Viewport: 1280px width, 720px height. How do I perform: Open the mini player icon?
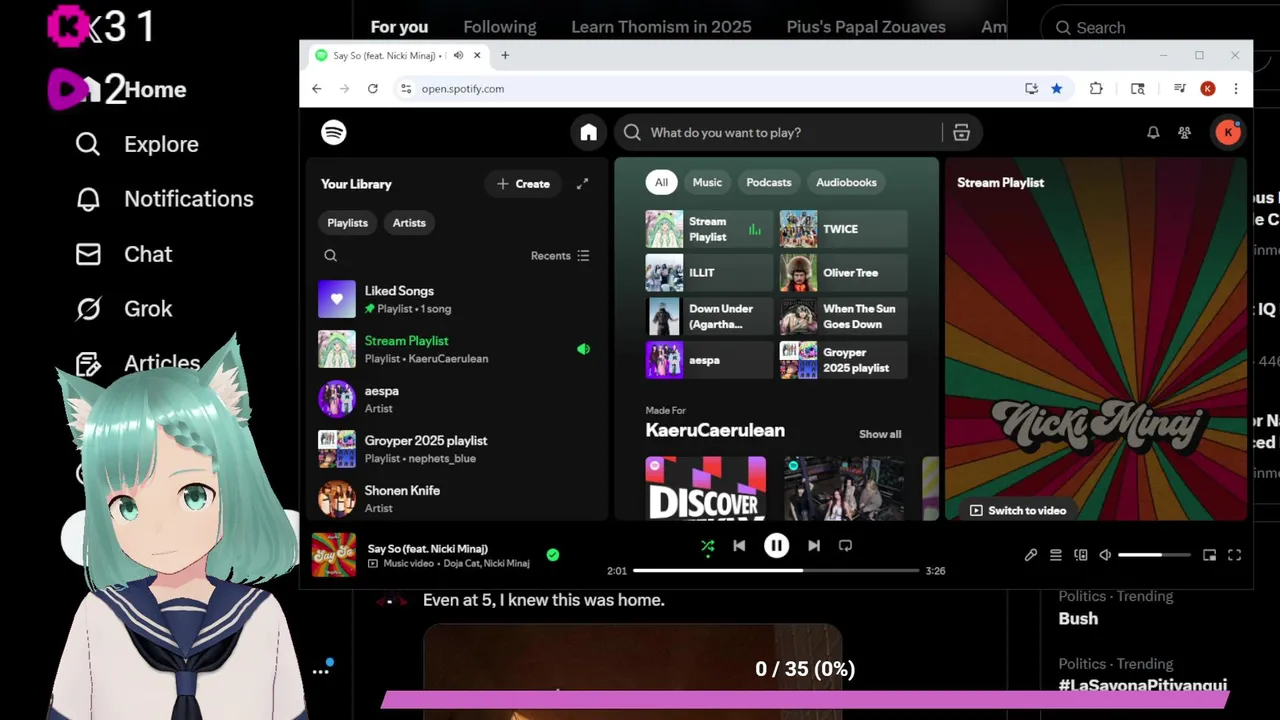coord(1209,555)
